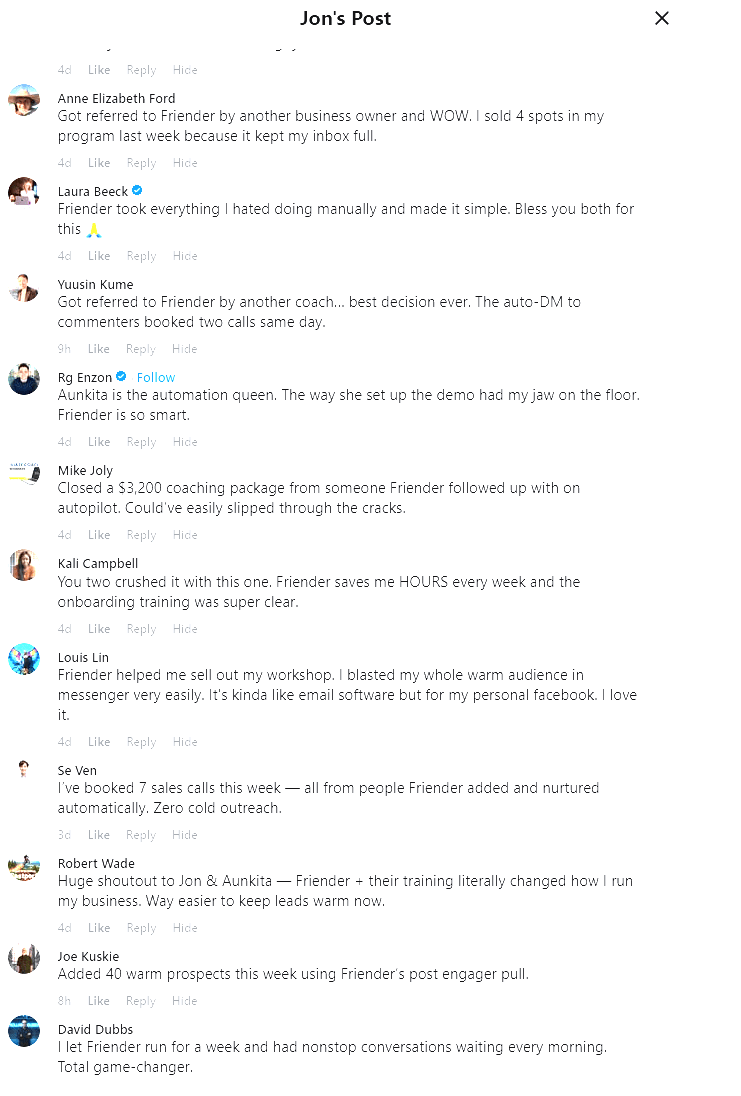Click David Dubbs' profile photo
The height and width of the screenshot is (1096, 741).
24,1031
